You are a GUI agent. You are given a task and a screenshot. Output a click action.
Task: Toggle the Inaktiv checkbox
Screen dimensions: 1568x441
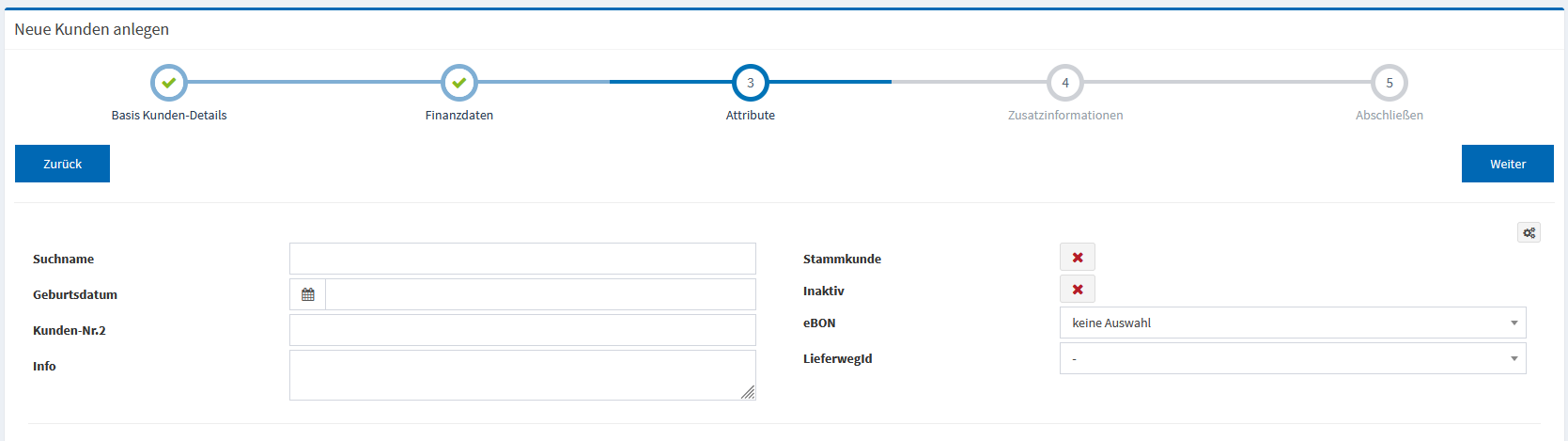click(x=1078, y=290)
